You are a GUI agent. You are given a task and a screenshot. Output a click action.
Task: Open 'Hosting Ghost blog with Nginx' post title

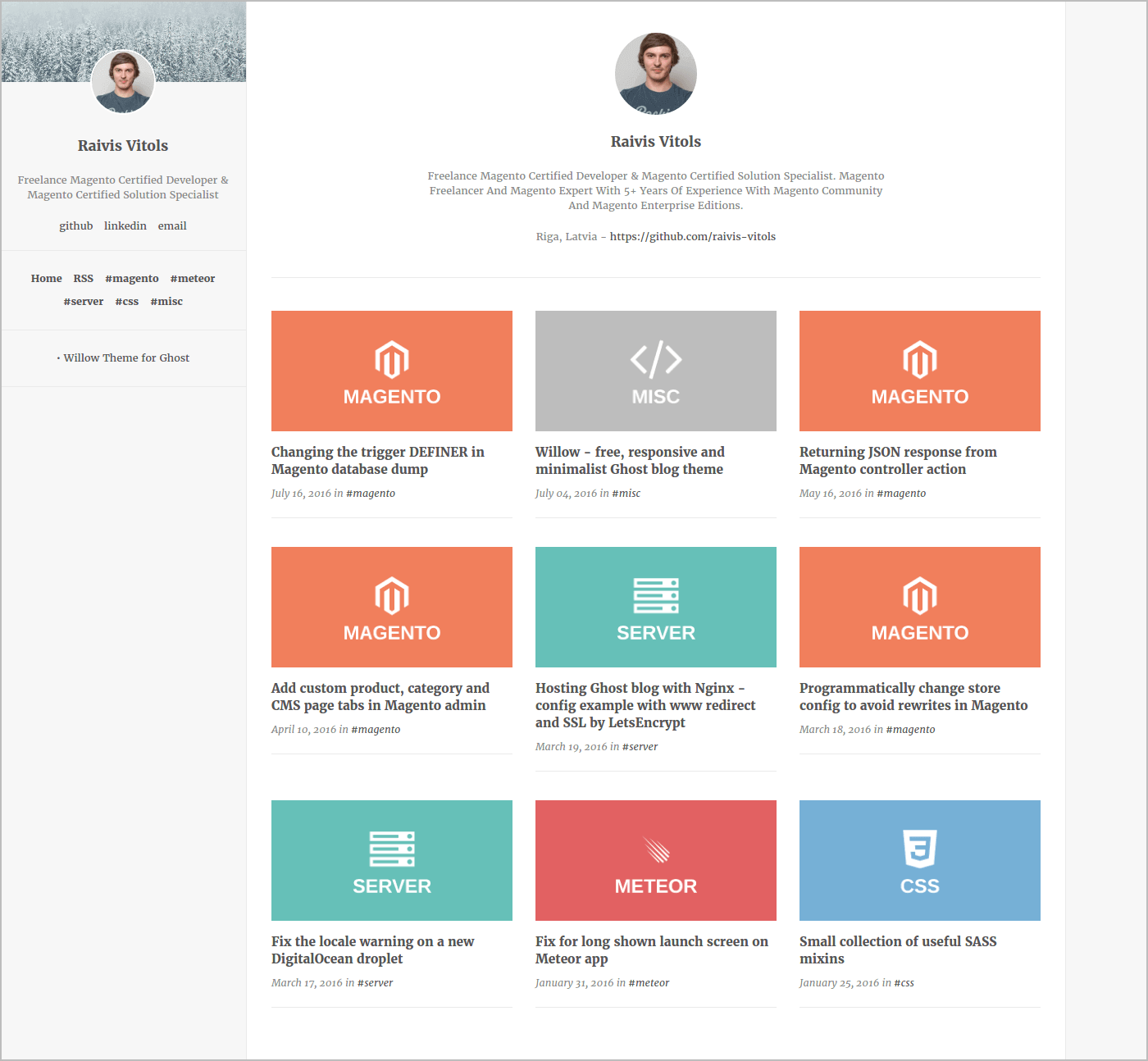[x=645, y=705]
